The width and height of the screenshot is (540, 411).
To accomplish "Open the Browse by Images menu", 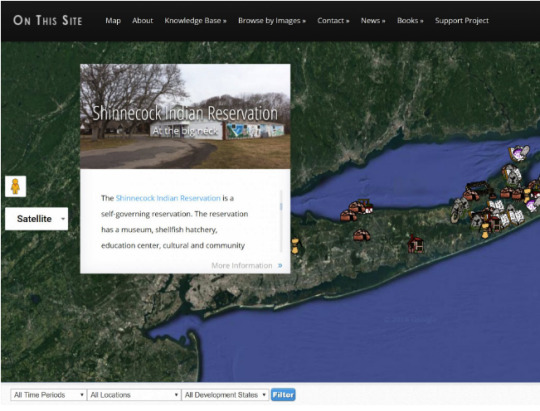I will (x=272, y=21).
